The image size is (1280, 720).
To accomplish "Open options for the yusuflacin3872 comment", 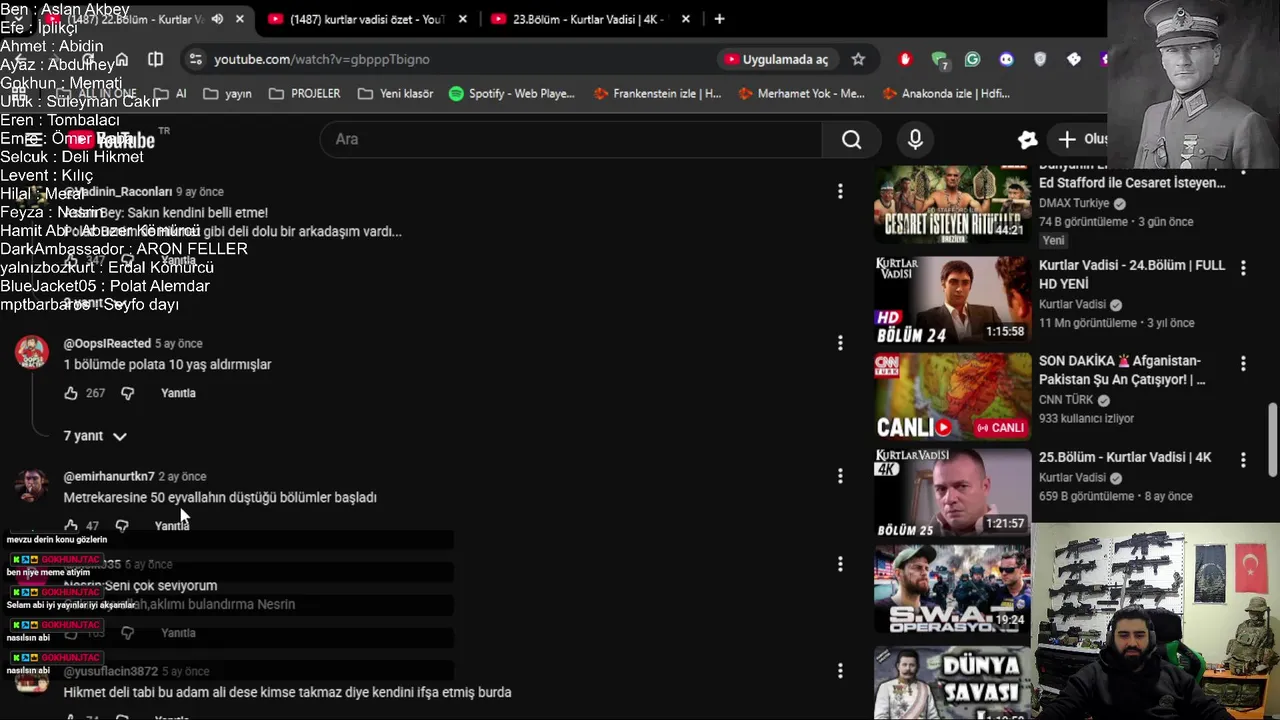I will click(840, 671).
